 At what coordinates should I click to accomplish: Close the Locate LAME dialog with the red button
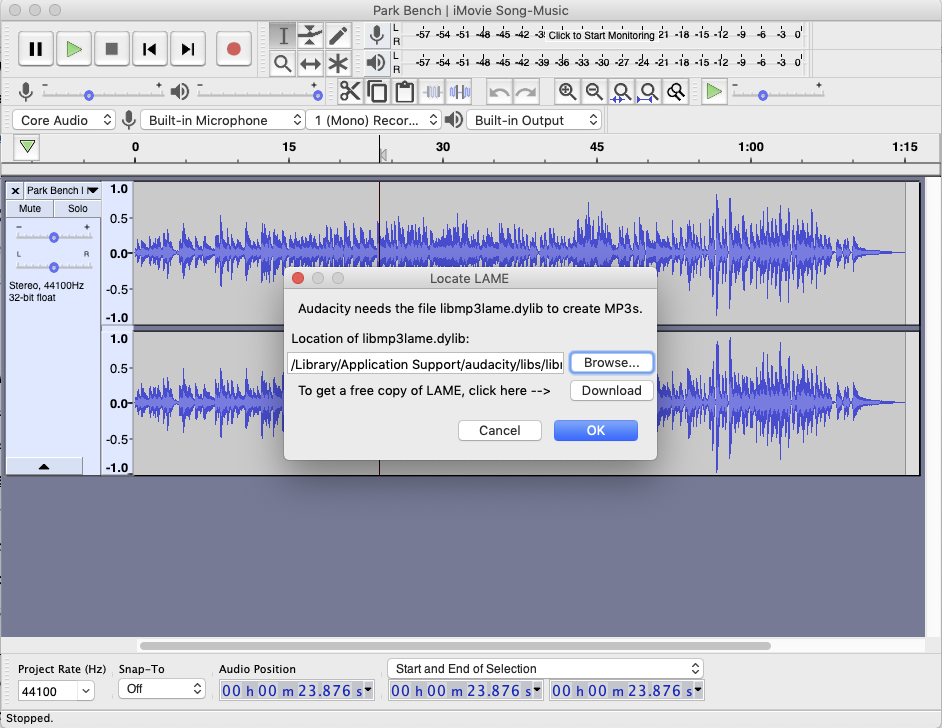point(297,278)
